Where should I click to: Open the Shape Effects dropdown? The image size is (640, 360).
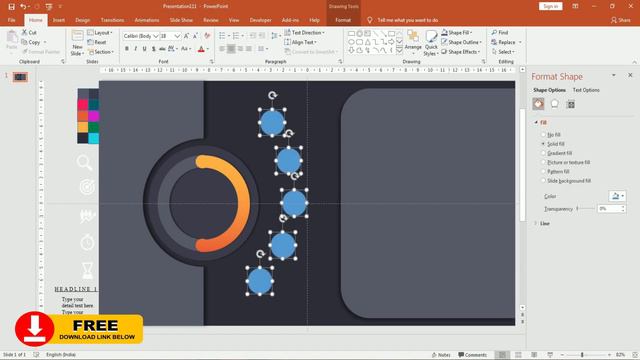coord(460,52)
